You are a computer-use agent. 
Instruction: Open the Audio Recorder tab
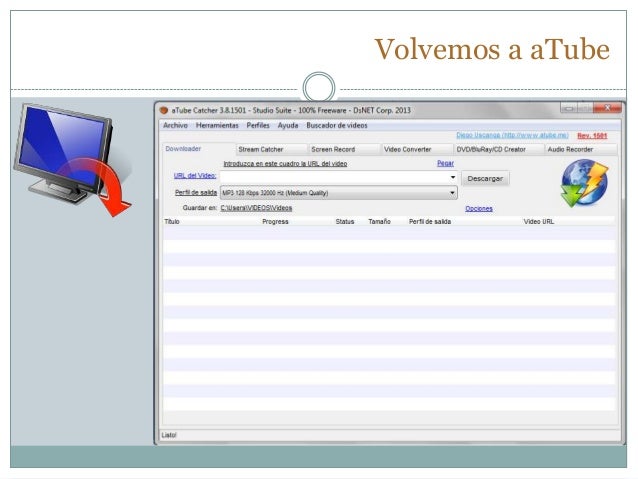pyautogui.click(x=581, y=149)
